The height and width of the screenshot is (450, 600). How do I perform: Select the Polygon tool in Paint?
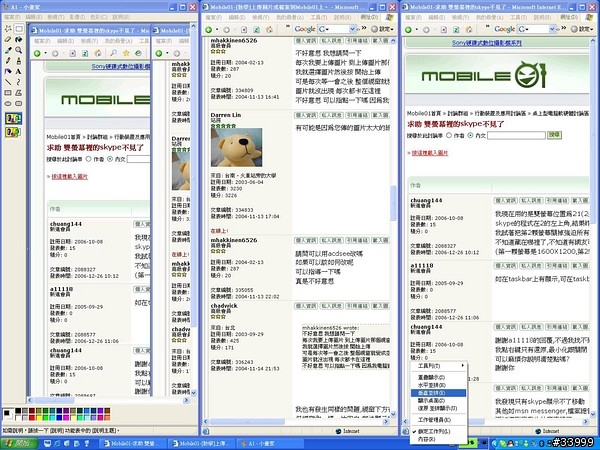(x=18, y=93)
